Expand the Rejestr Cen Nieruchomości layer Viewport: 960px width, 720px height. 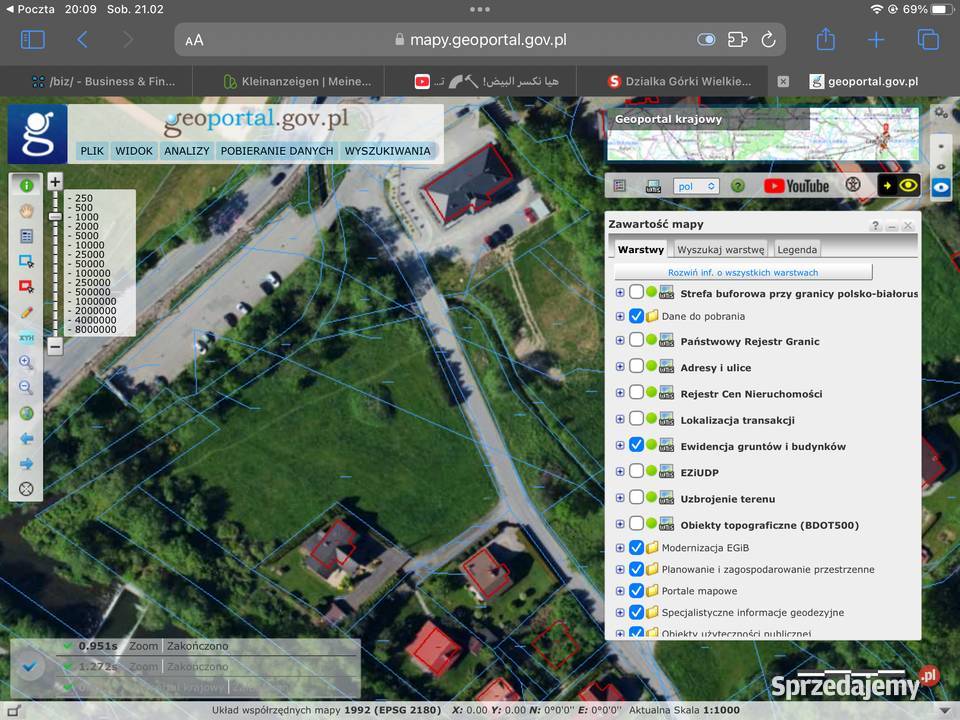620,394
